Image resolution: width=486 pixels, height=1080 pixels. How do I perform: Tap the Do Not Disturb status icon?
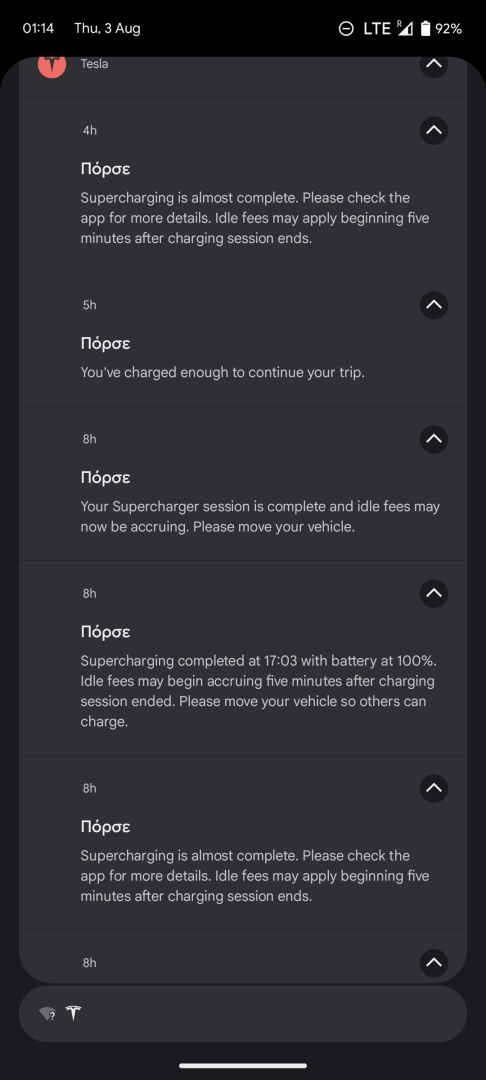[346, 28]
